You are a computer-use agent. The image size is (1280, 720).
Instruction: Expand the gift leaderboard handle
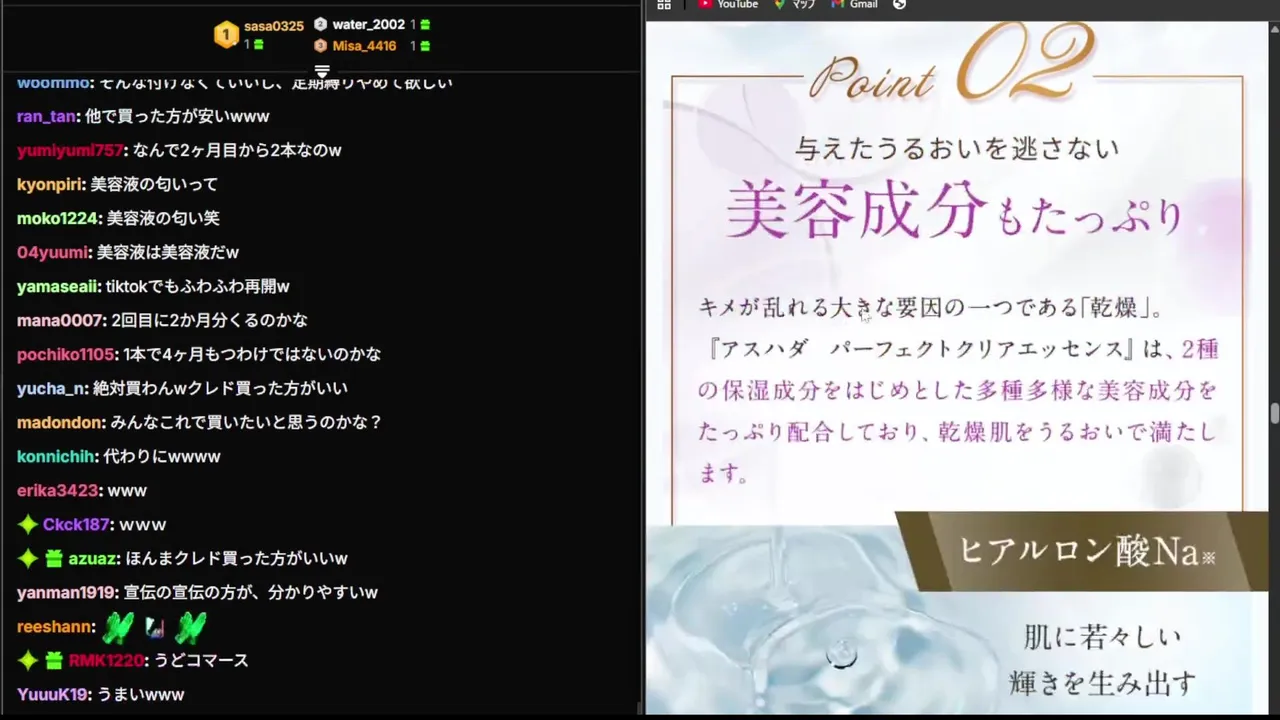pos(322,71)
